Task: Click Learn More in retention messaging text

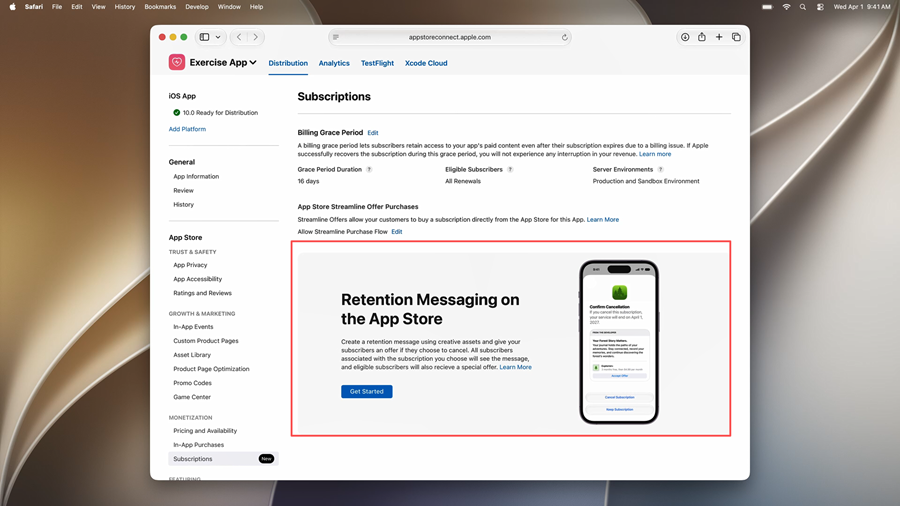Action: tap(515, 367)
